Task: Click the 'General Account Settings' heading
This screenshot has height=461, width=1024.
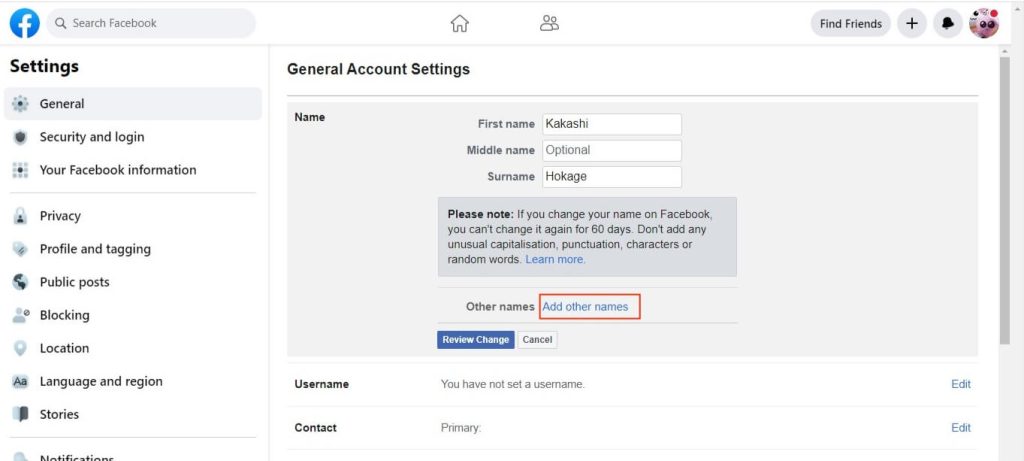Action: 378,69
